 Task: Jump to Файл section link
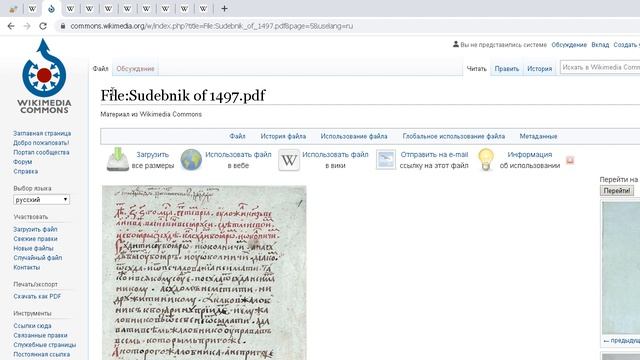click(237, 136)
